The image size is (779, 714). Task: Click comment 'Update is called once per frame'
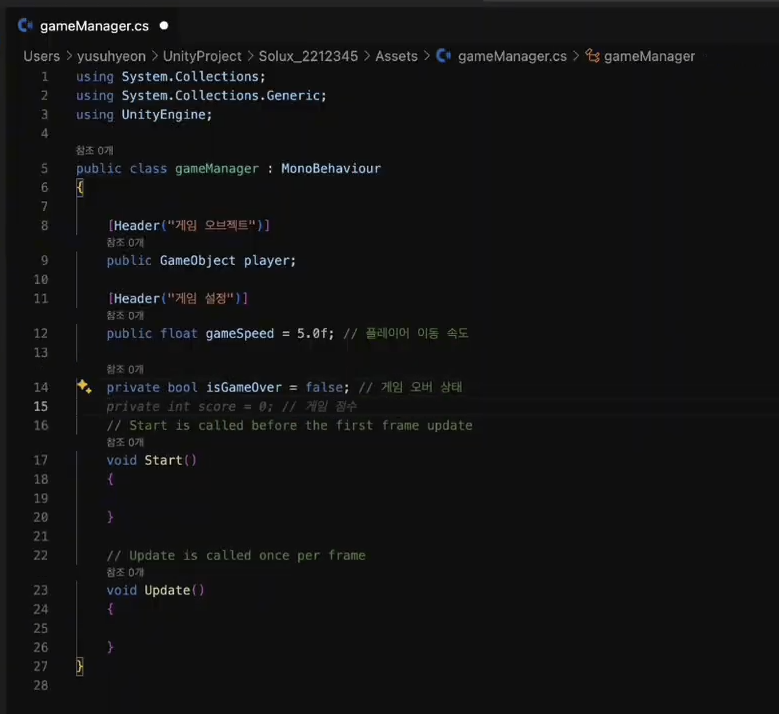236,555
